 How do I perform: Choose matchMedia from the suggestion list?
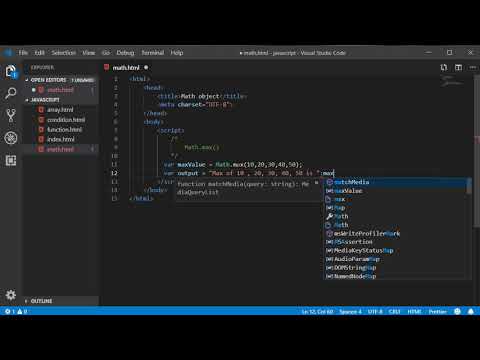coord(396,182)
